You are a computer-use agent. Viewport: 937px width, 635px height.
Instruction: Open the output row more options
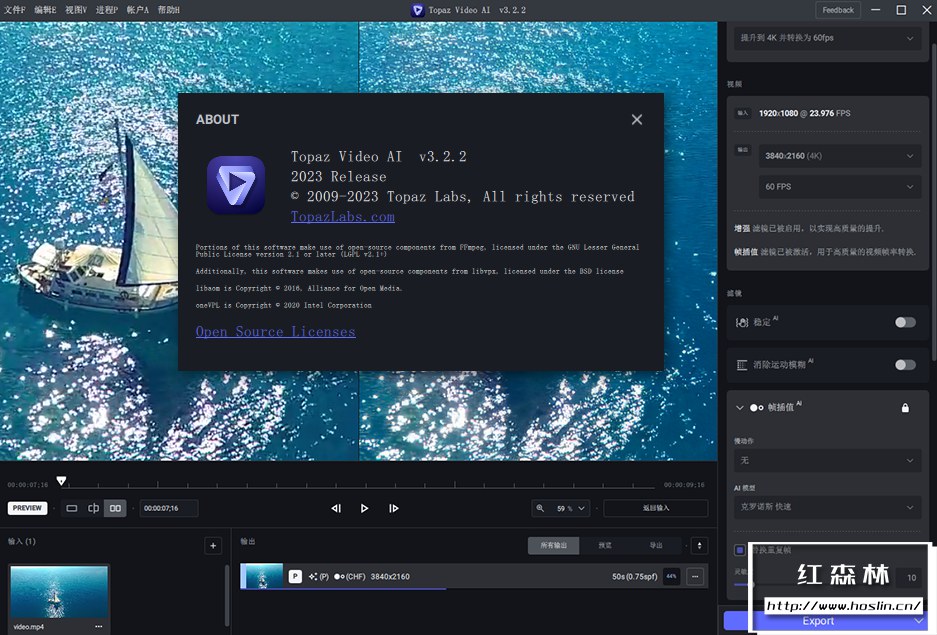click(695, 576)
